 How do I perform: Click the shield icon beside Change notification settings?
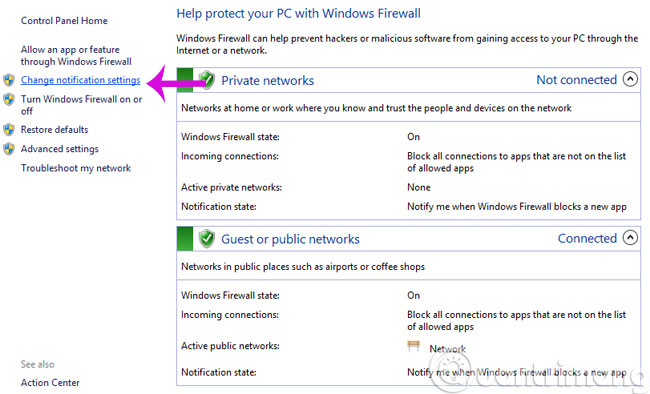click(x=9, y=80)
